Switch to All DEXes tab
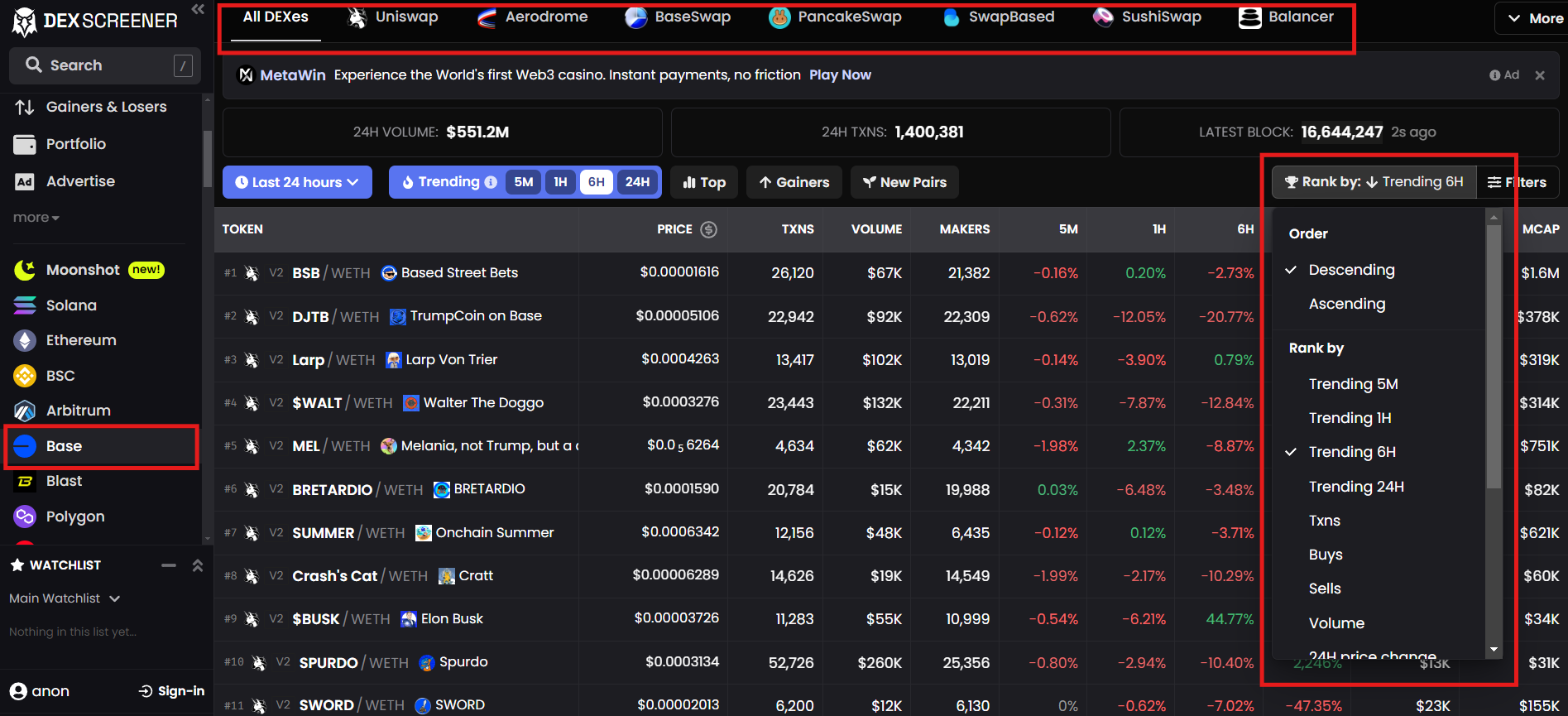Viewport: 1568px width, 716px height. [276, 17]
